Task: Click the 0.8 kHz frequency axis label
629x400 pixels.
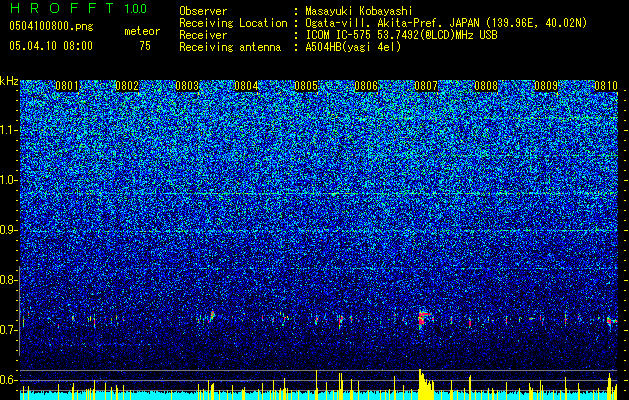Action: tap(8, 280)
